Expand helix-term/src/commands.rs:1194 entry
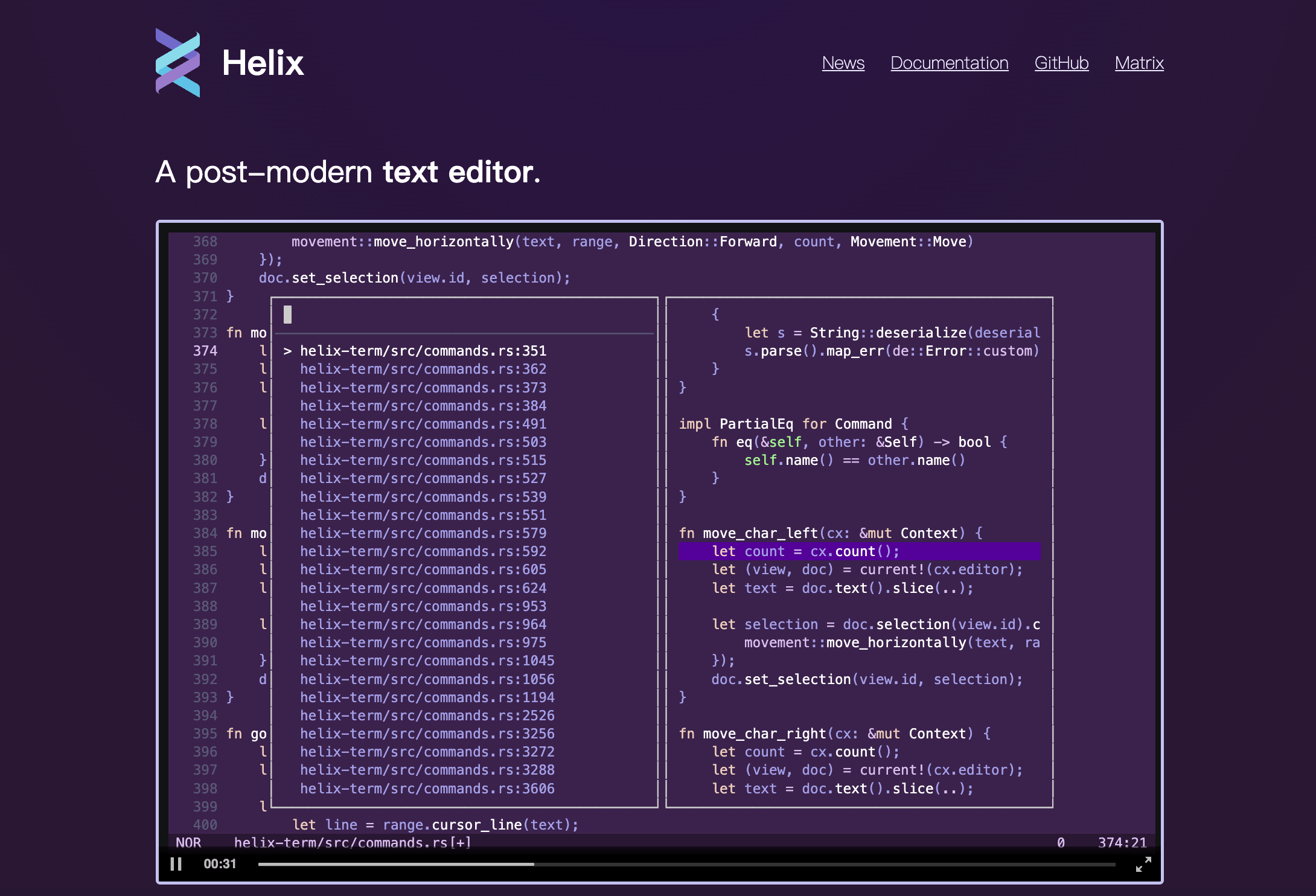This screenshot has height=896, width=1316. tap(420, 697)
